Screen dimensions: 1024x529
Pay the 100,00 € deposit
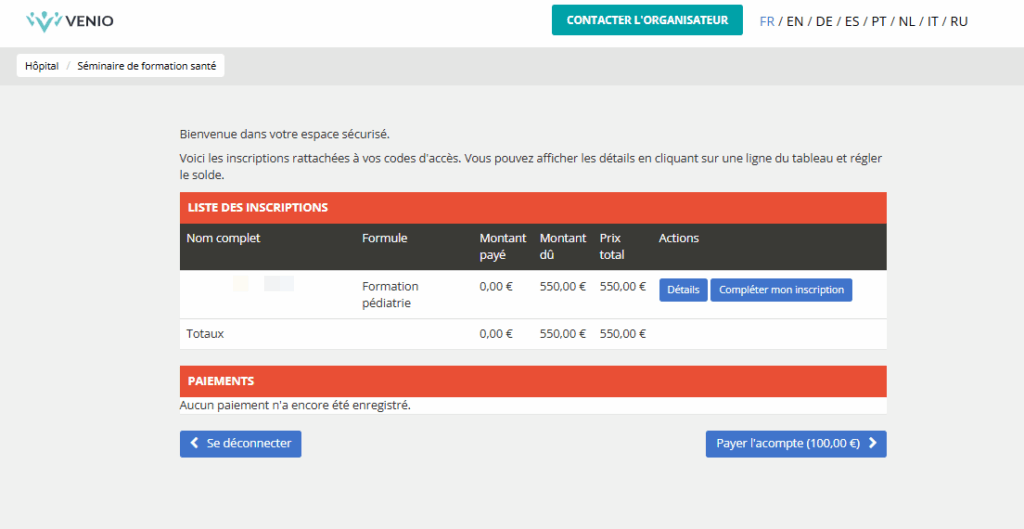(x=796, y=444)
